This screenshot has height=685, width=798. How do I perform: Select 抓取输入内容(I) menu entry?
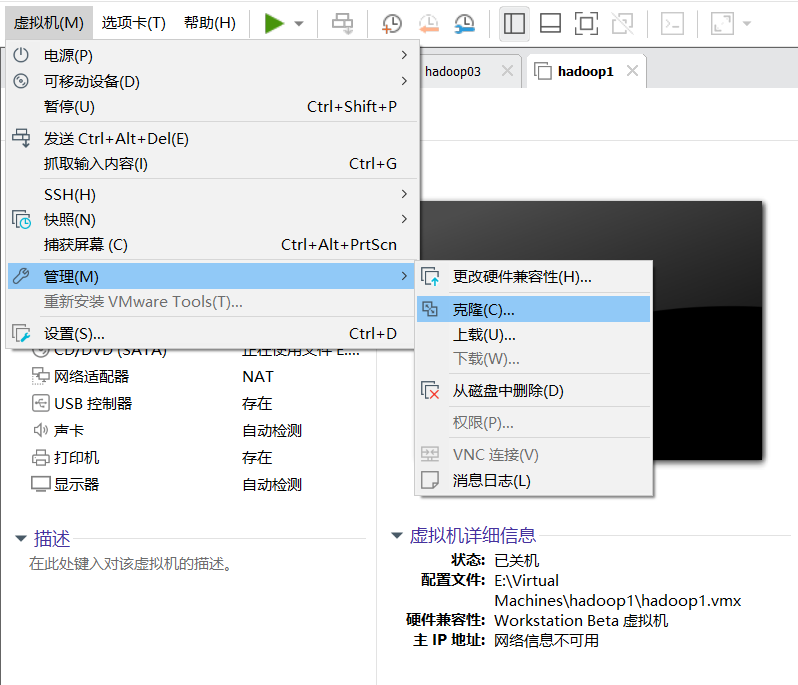coord(212,163)
